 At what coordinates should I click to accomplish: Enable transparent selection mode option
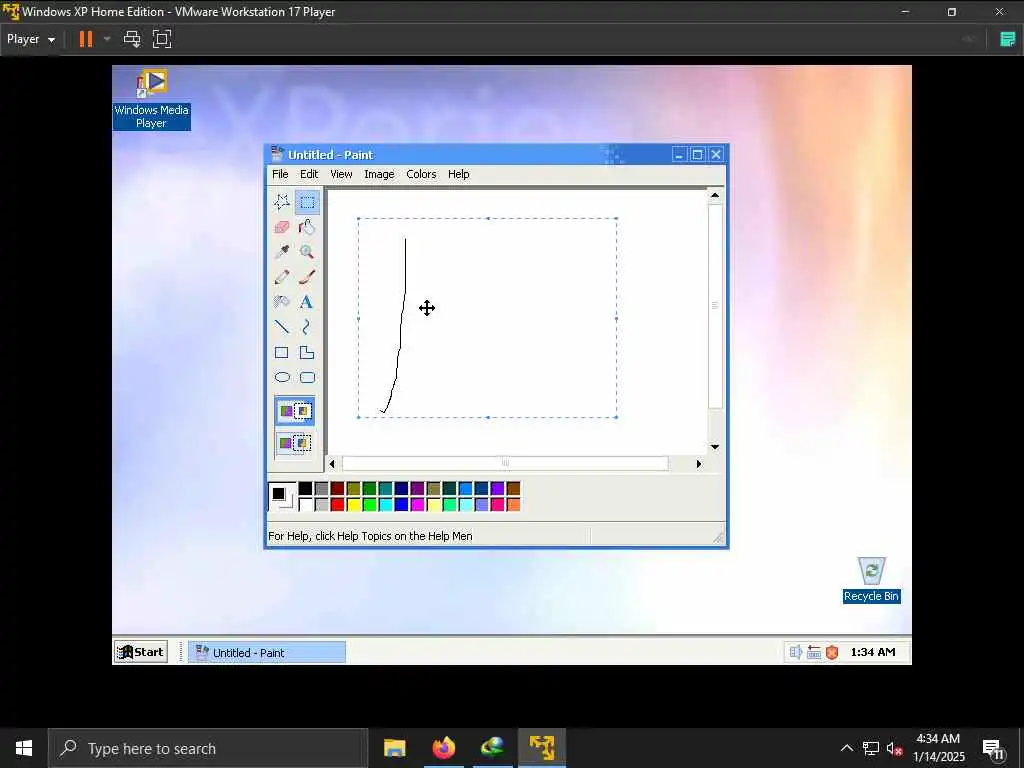tap(295, 443)
